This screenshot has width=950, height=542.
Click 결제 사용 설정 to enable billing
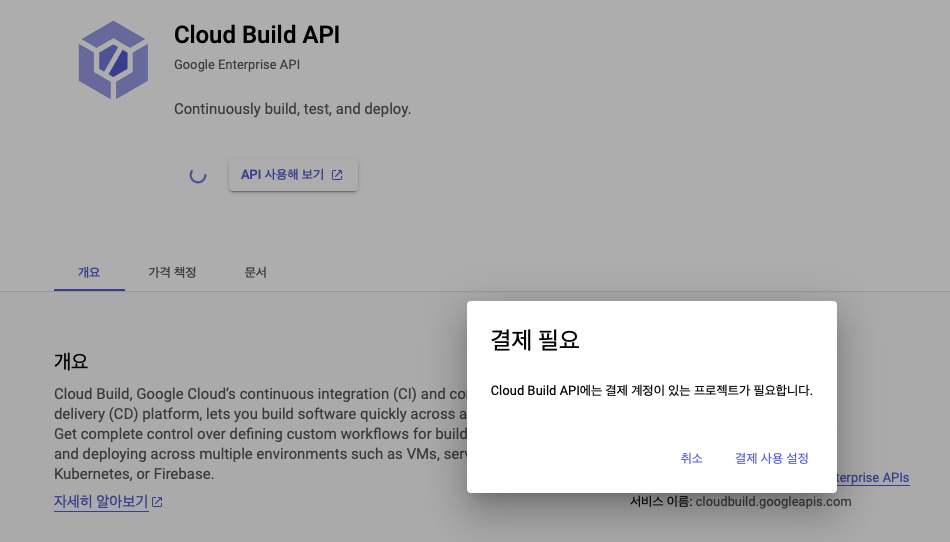[x=771, y=458]
